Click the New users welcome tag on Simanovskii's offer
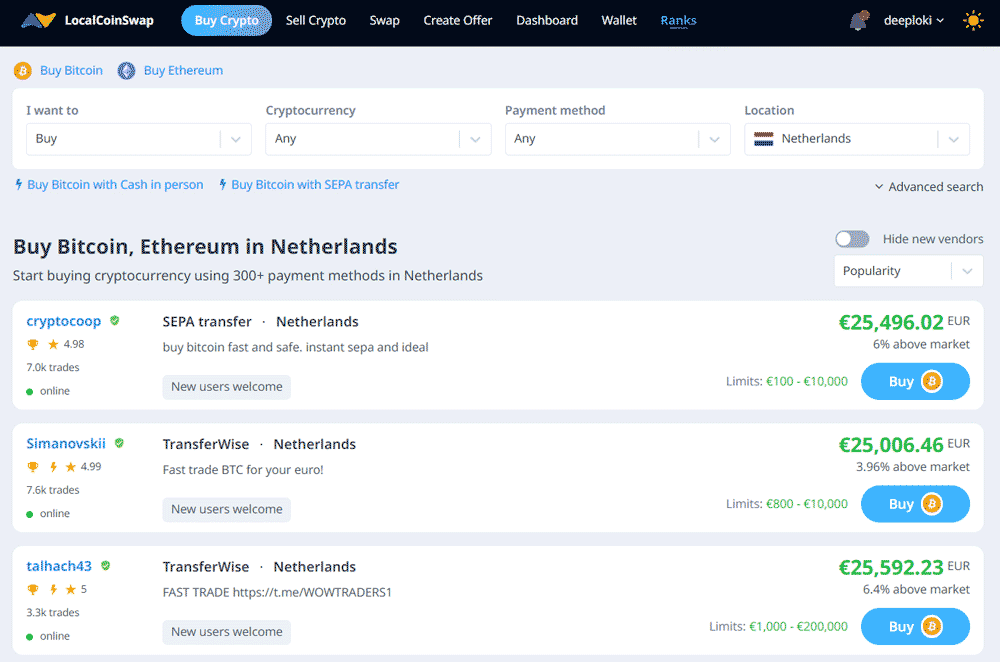Screen dimensions: 1000x662 point(226,509)
